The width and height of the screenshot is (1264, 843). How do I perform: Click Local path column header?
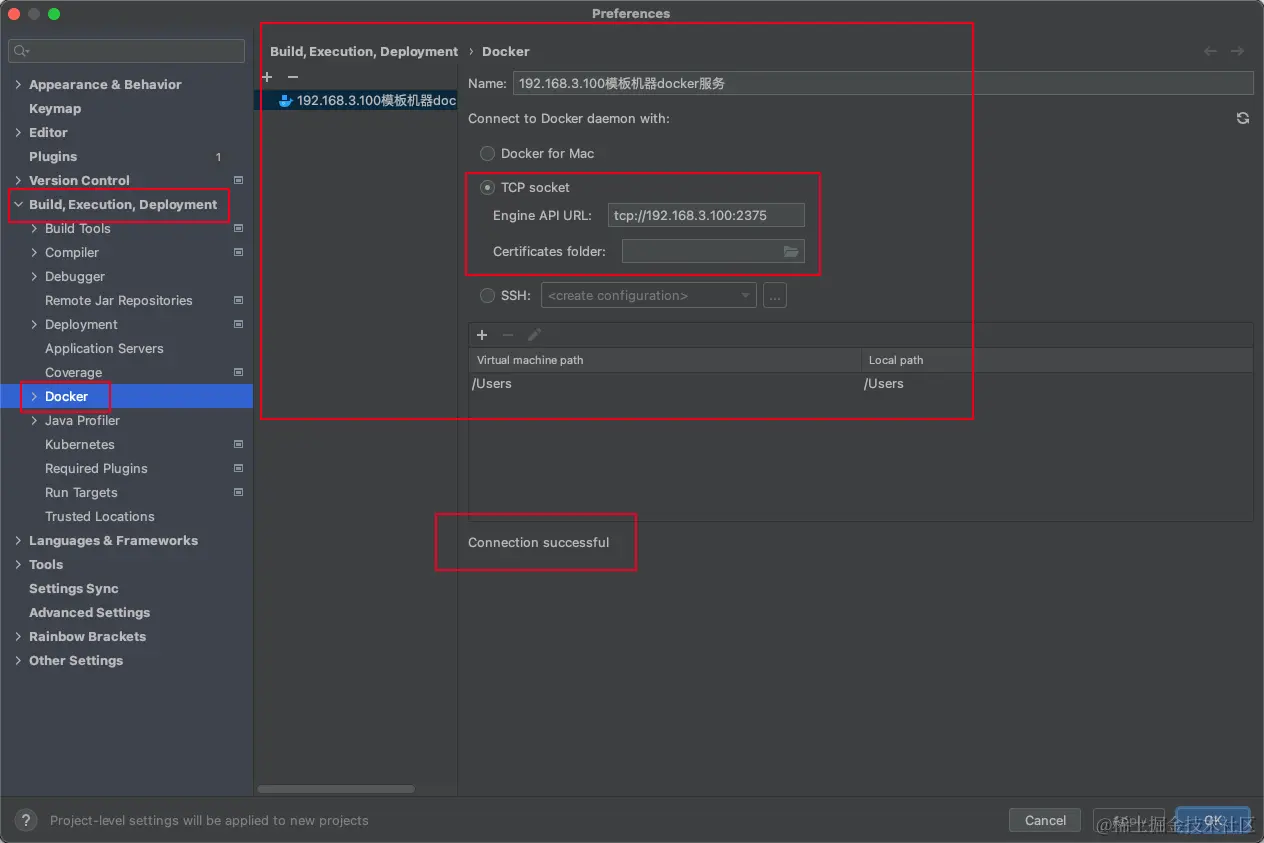(x=1057, y=360)
